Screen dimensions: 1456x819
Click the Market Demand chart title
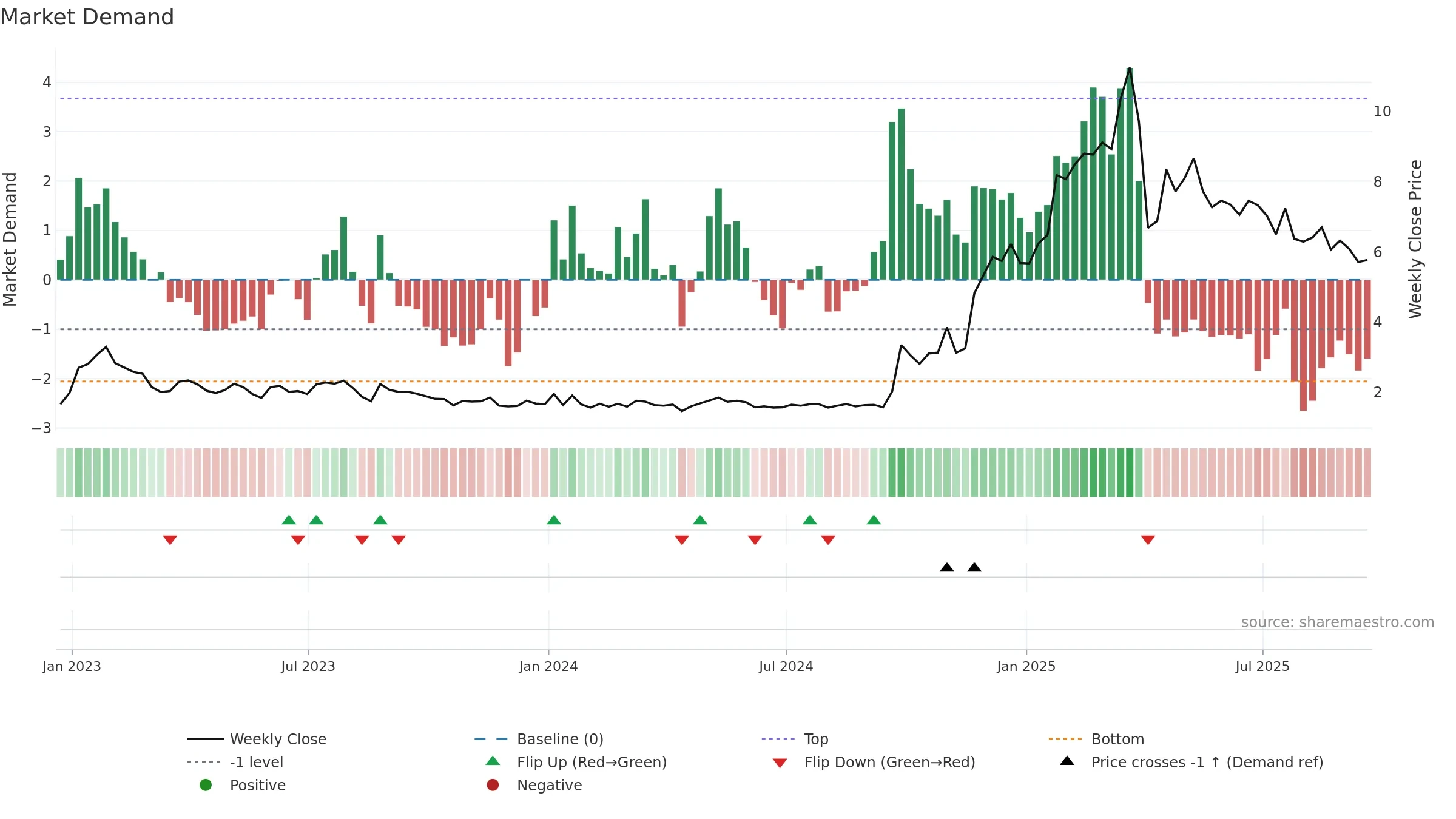click(87, 17)
